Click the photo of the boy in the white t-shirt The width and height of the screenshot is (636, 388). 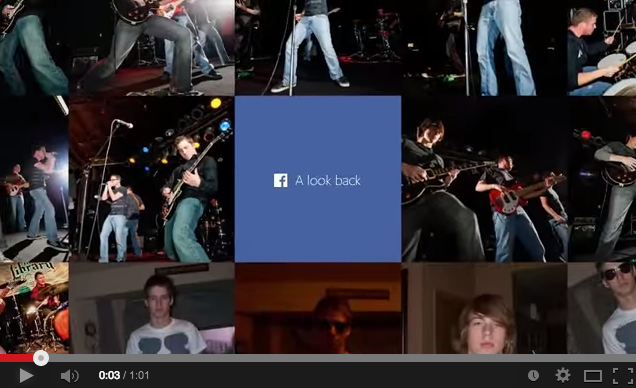(152, 308)
